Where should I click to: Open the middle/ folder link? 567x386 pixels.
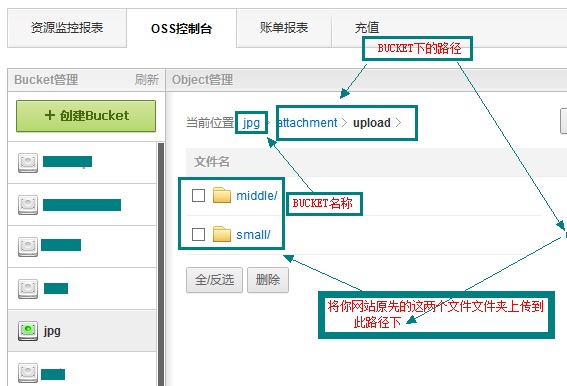[x=257, y=196]
